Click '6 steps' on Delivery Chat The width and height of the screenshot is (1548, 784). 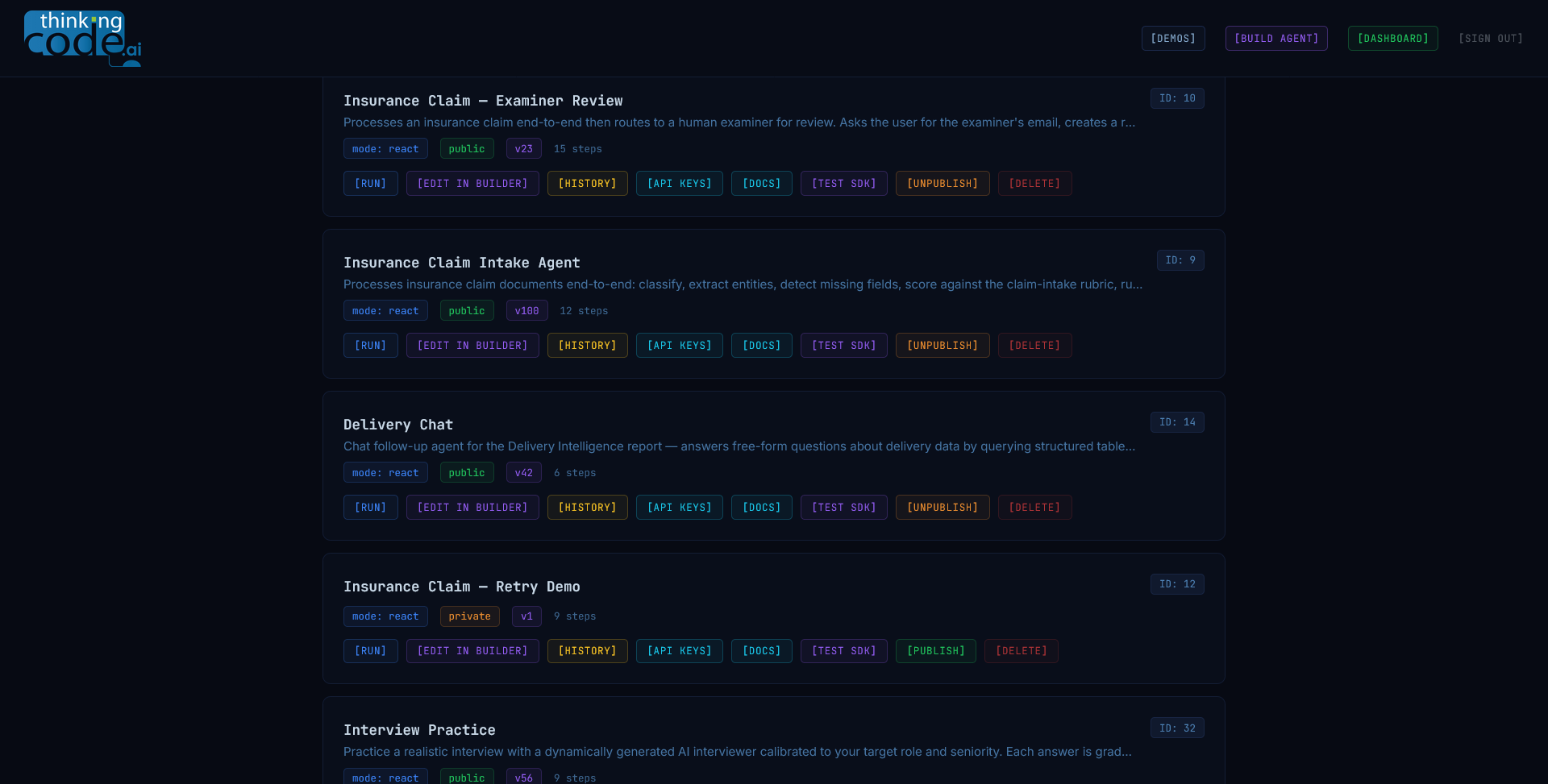click(575, 473)
